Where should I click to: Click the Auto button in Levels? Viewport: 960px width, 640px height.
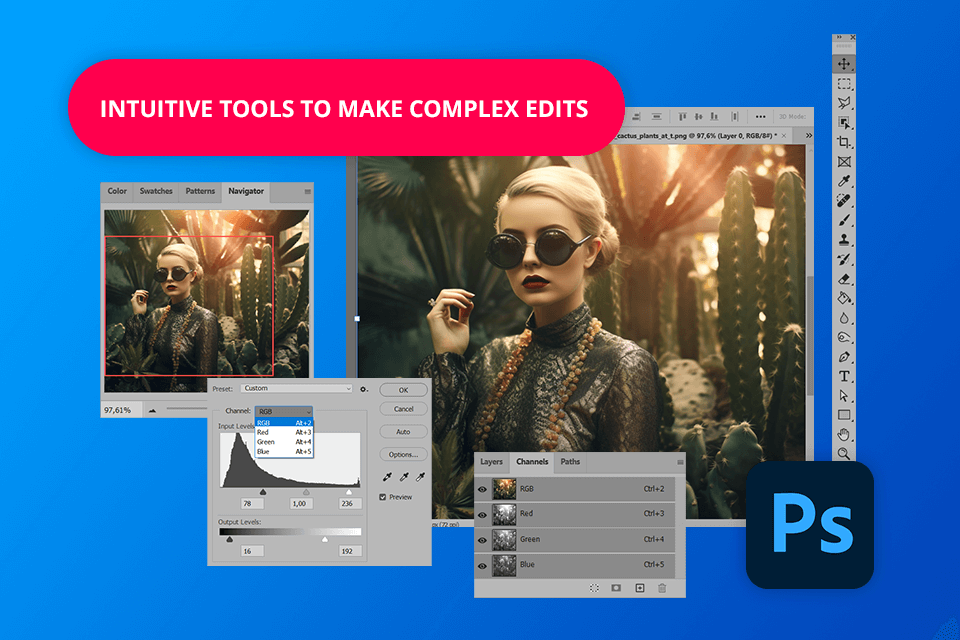pos(403,432)
